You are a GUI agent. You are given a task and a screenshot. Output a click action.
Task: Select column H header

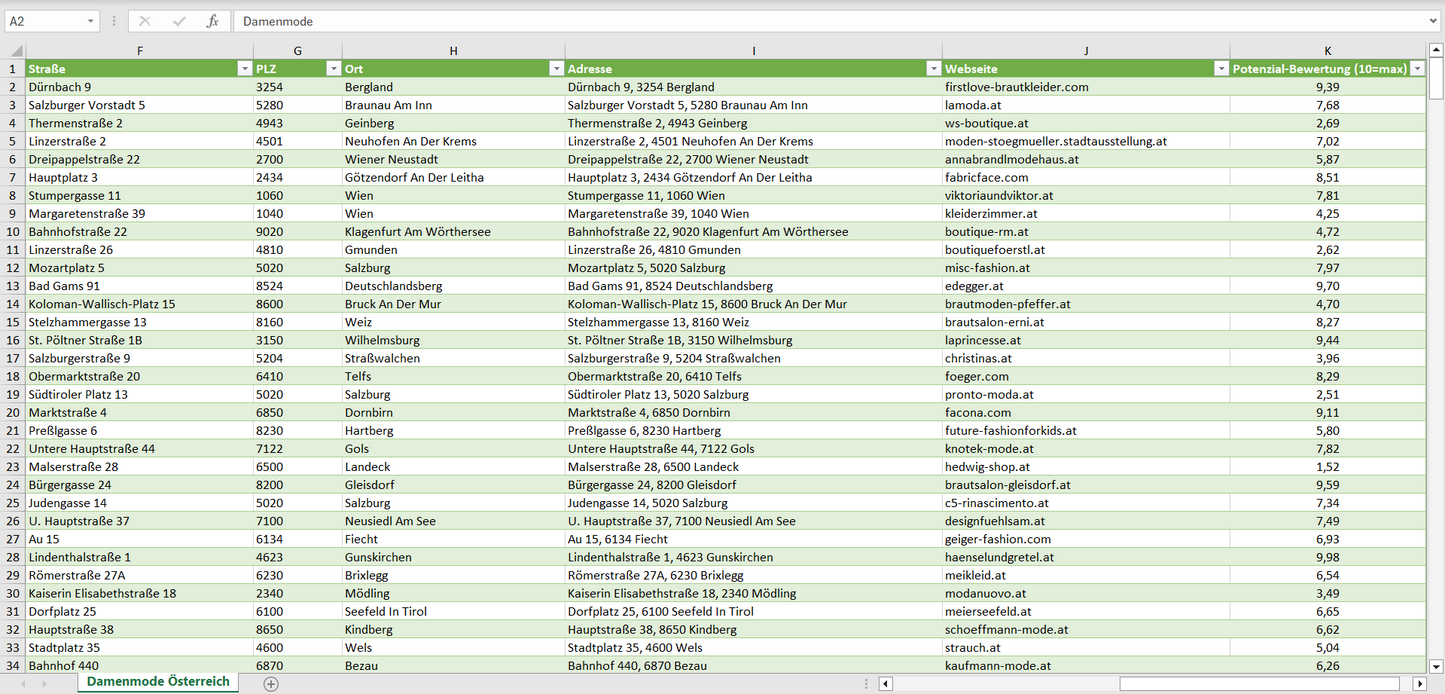click(x=453, y=51)
